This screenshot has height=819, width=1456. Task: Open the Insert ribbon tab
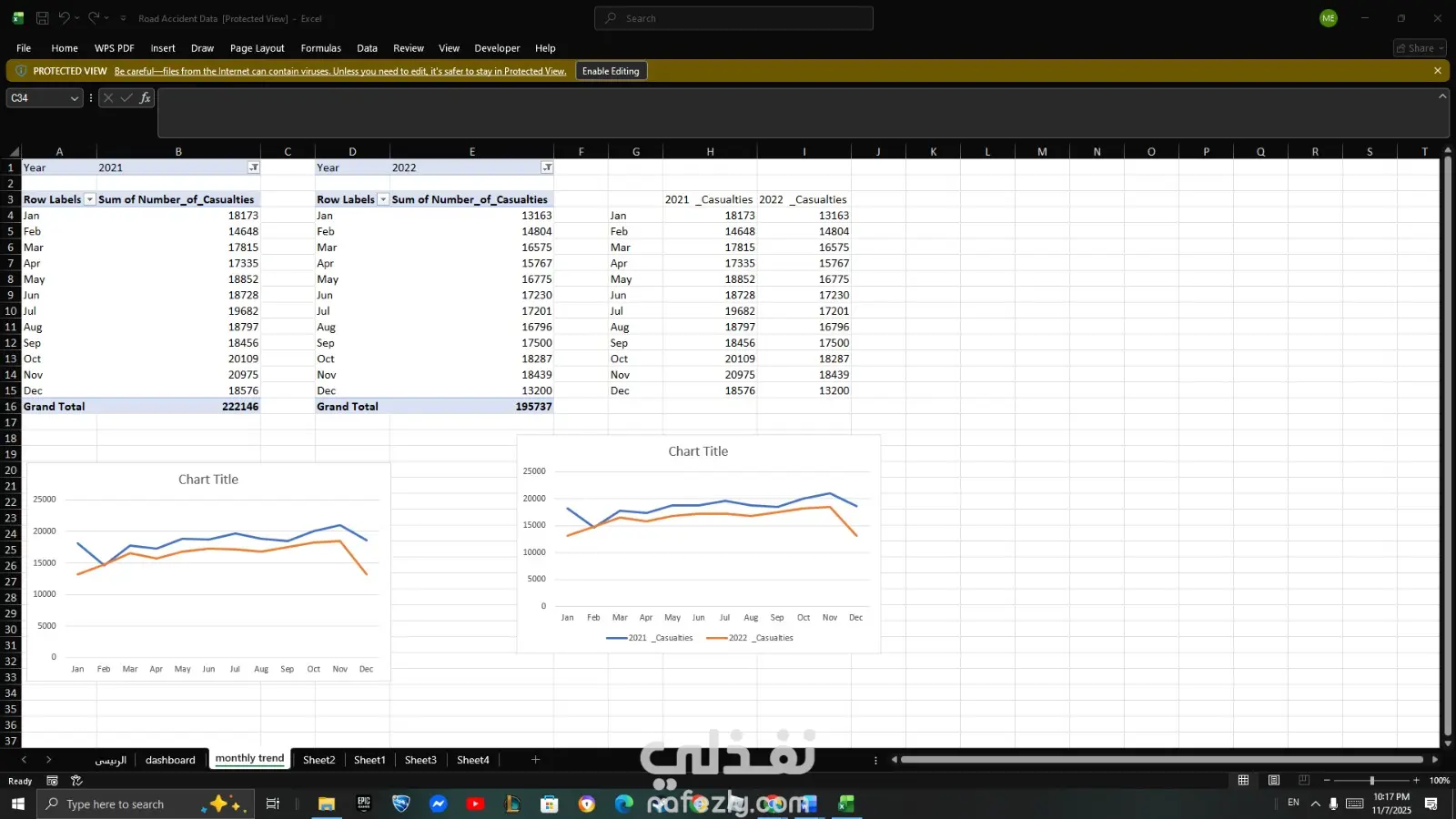[163, 48]
